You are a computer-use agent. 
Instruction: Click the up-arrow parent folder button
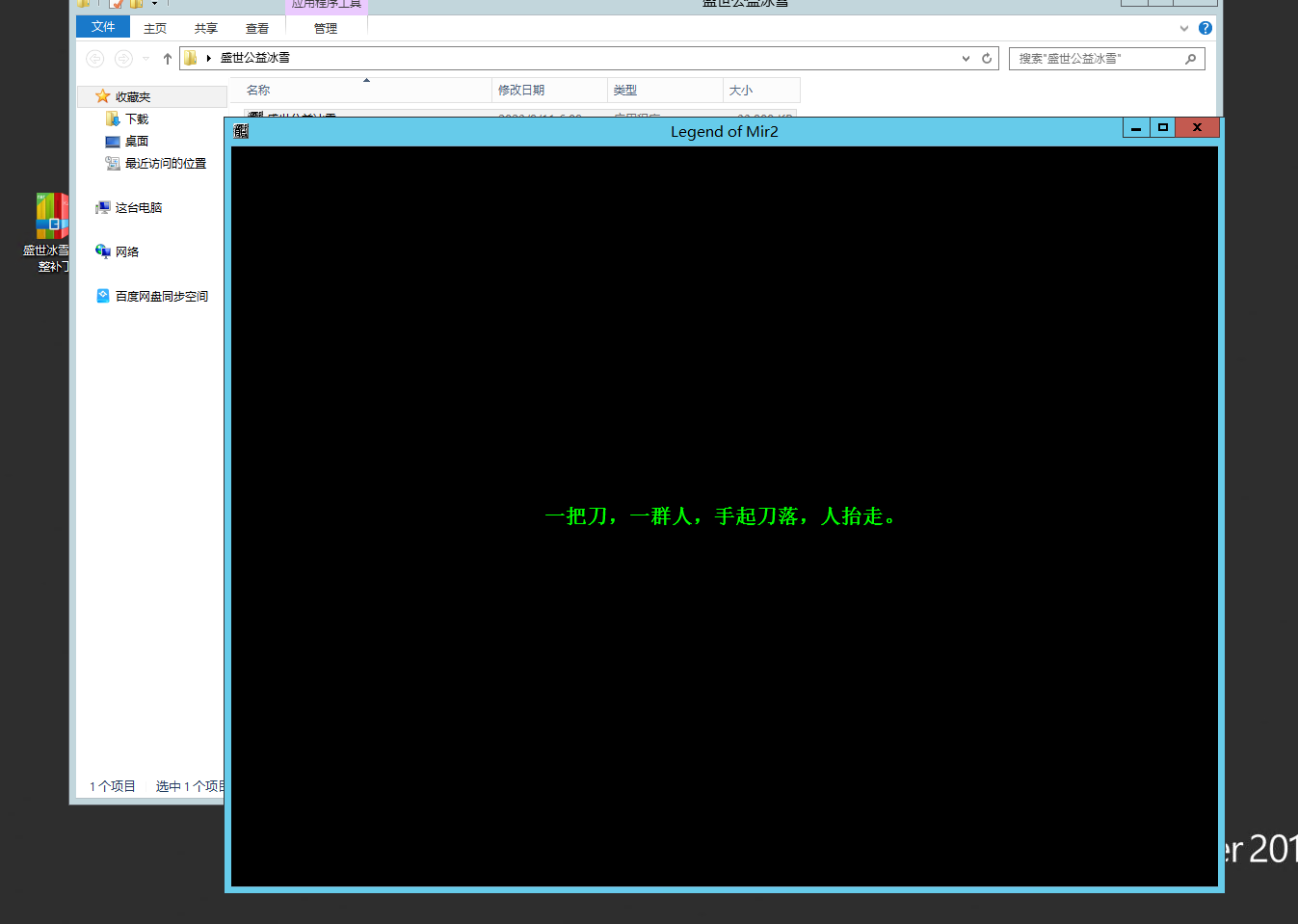[168, 59]
